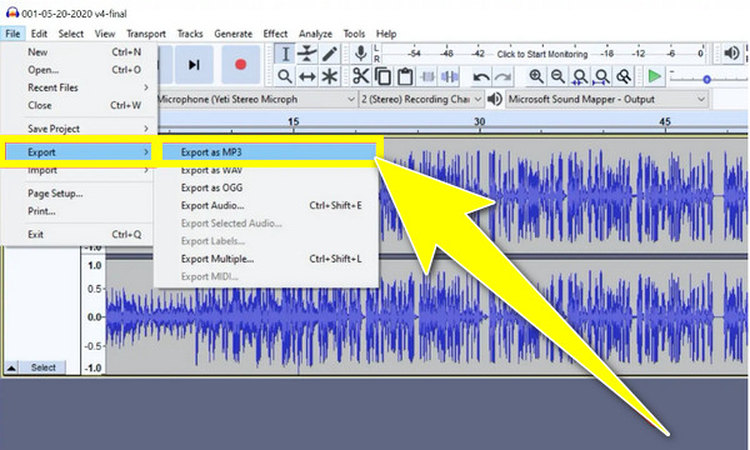Open the Help menu
750x450 pixels.
(386, 33)
